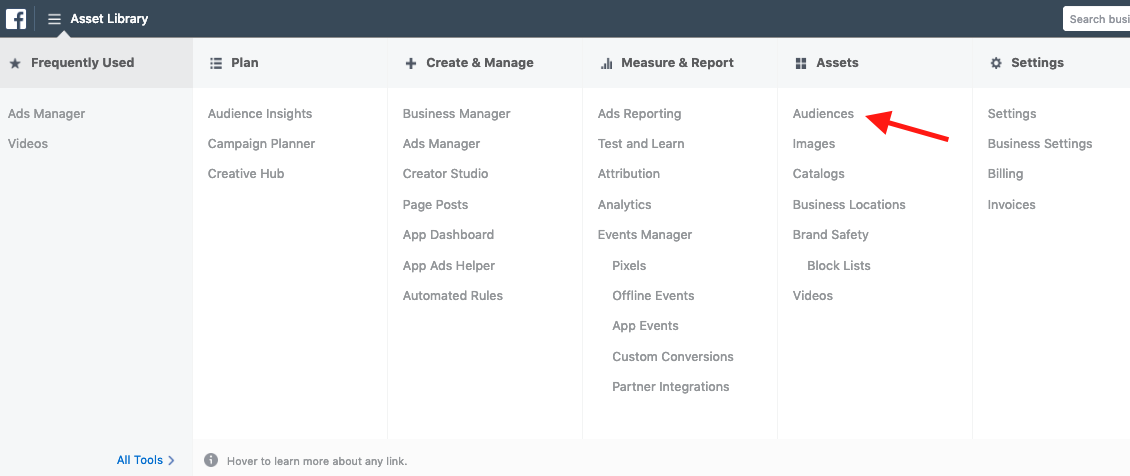Open Business Manager

pos(456,114)
